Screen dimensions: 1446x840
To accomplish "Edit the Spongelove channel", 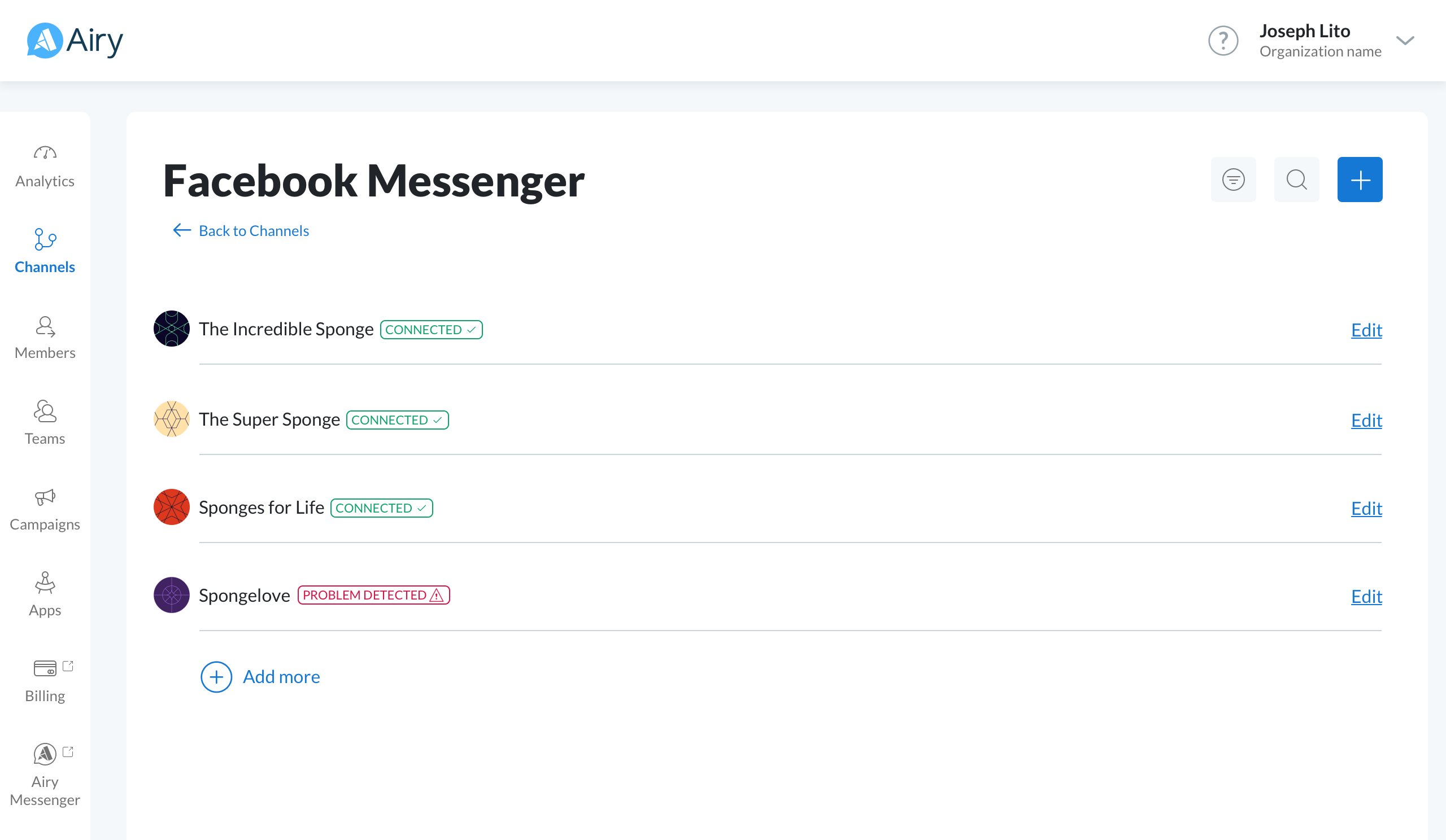I will pyautogui.click(x=1366, y=597).
